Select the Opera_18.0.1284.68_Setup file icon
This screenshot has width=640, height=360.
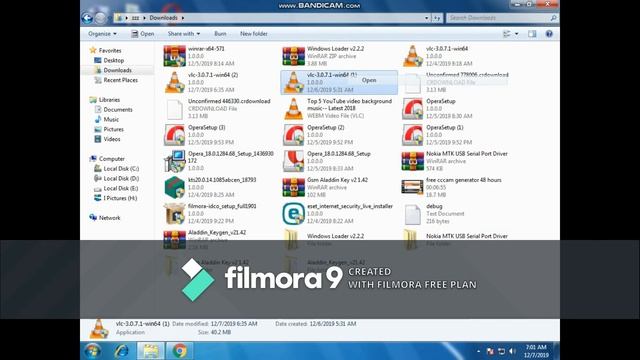point(293,161)
